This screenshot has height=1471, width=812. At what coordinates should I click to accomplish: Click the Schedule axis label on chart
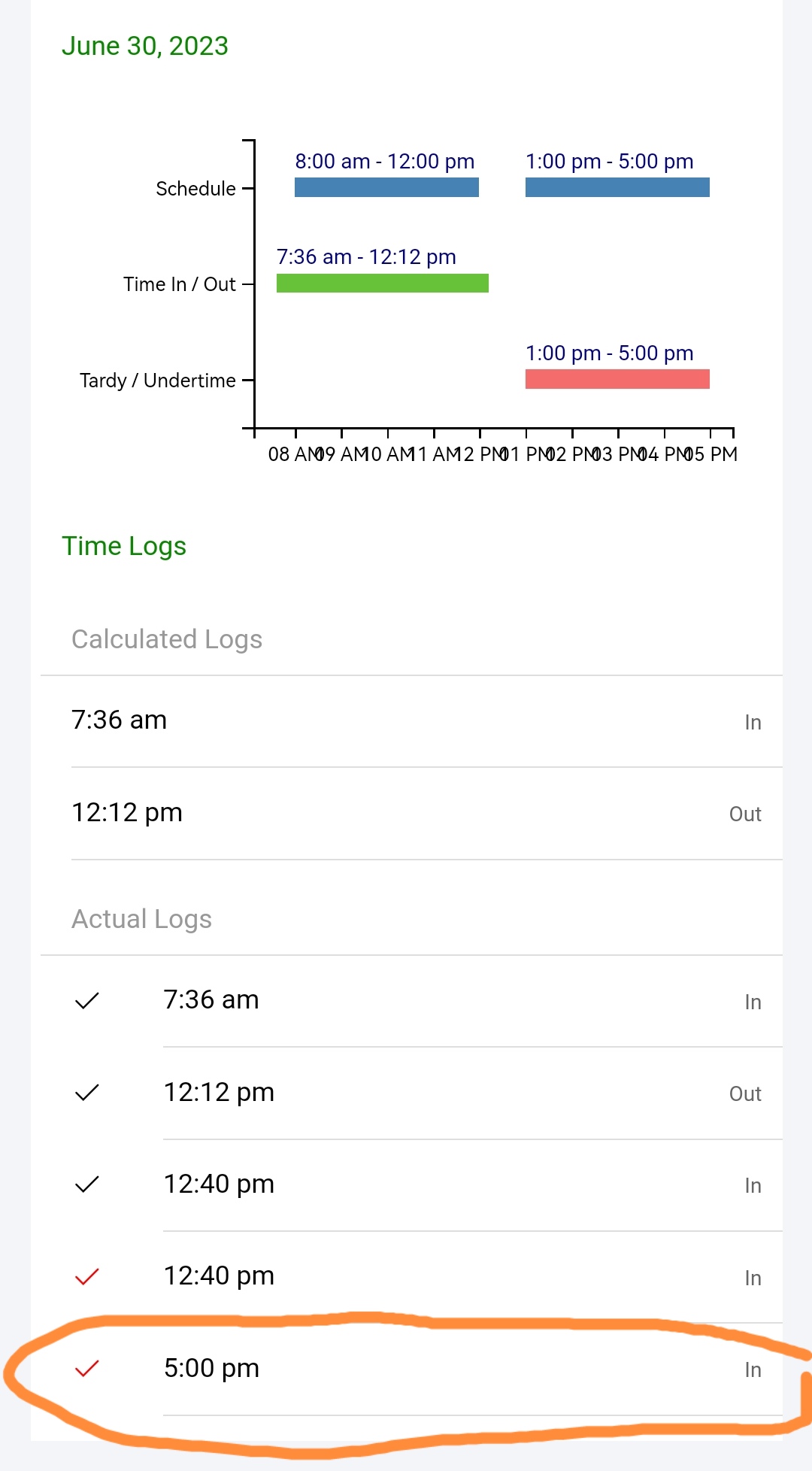195,189
